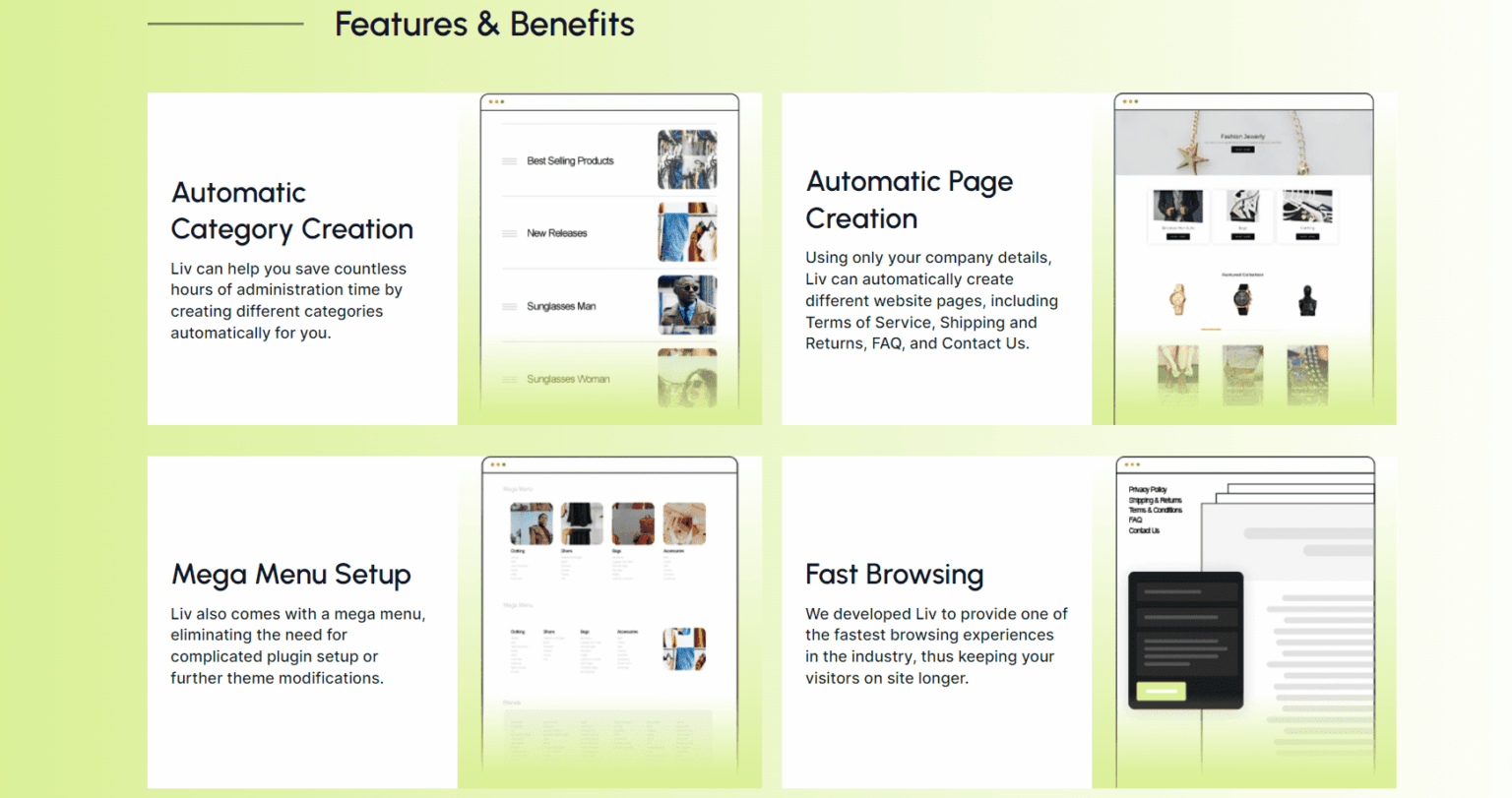Open the New Releases category thumbnail
The width and height of the screenshot is (1512, 798).
[686, 232]
